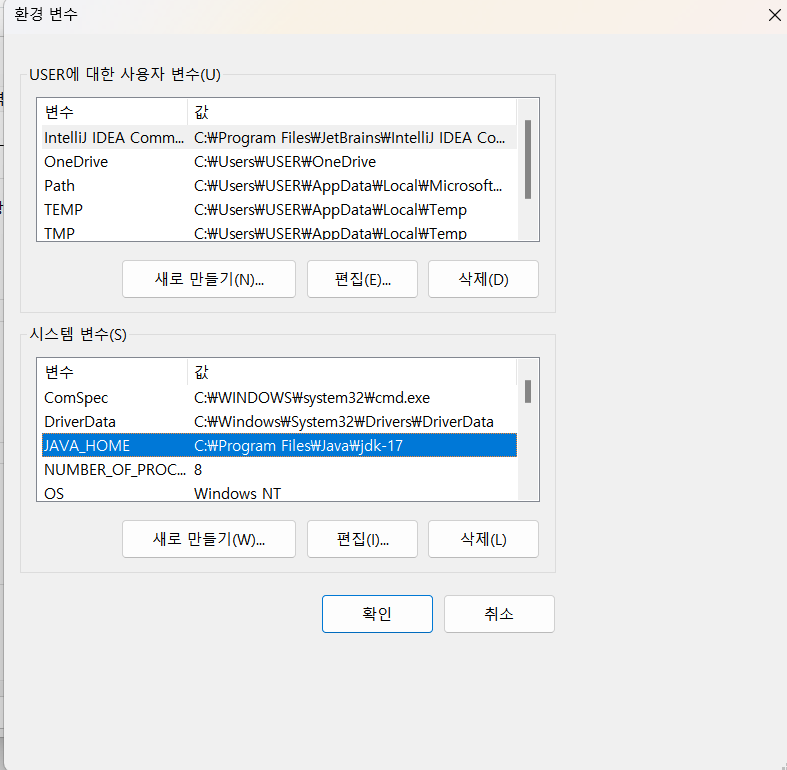
Task: Cancel with the 취소 button
Action: click(x=499, y=614)
